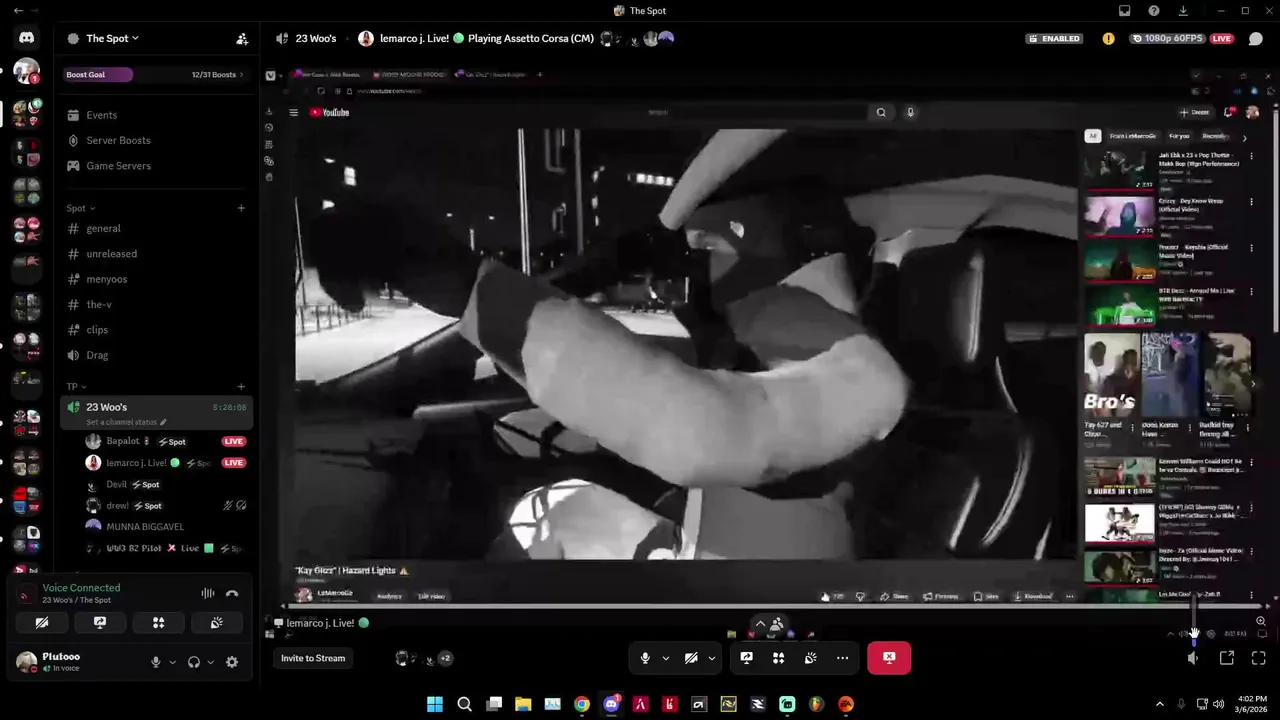Viewport: 1280px width, 720px height.
Task: Start an activity from the control bar
Action: tap(778, 658)
